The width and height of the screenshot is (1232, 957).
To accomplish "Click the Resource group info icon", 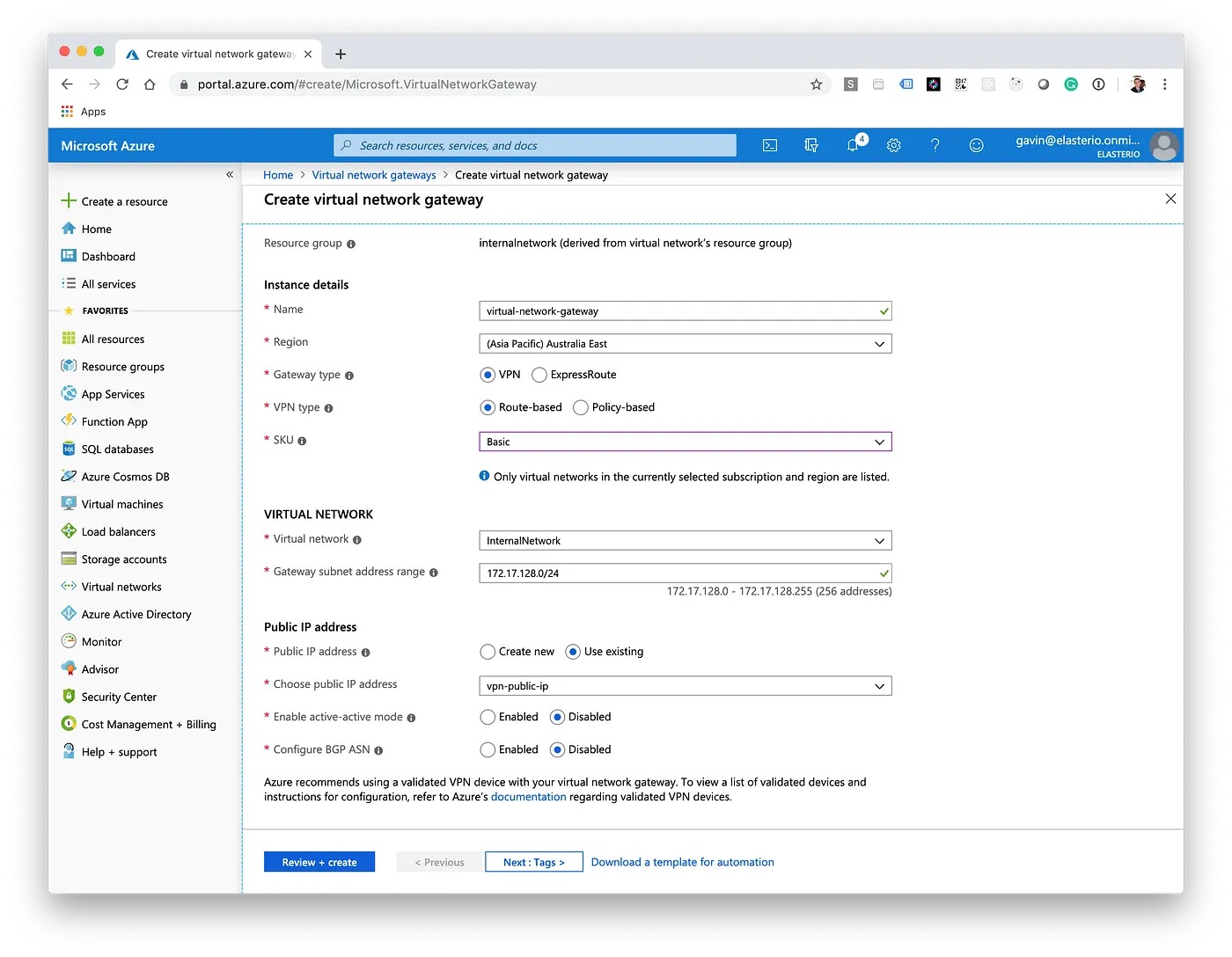I will [x=351, y=245].
